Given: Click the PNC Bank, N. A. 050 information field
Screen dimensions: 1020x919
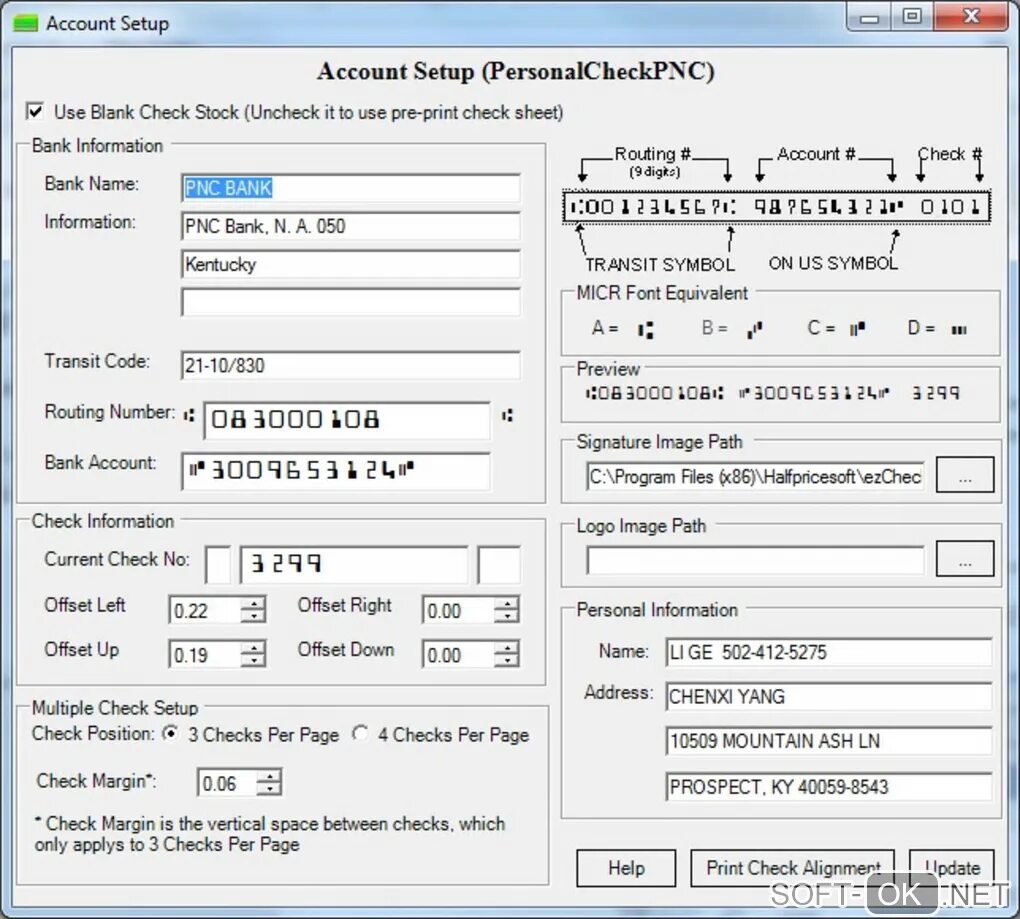Looking at the screenshot, I should click(351, 226).
